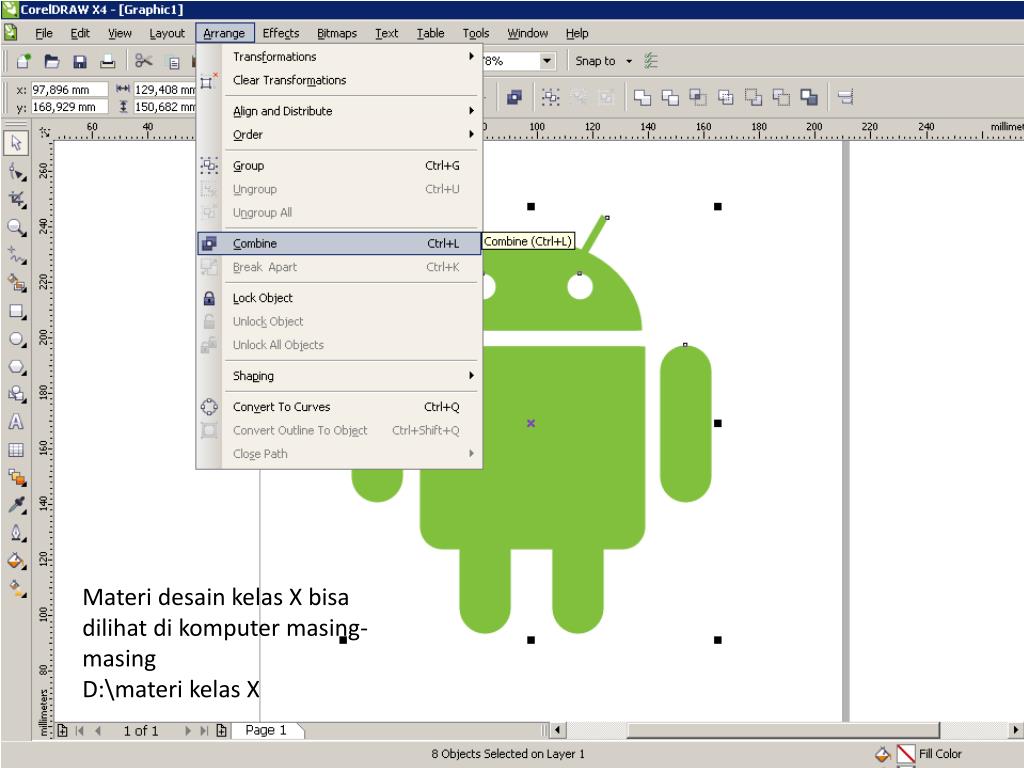Screen dimensions: 1024x768
Task: Select the Zoom magnifier tool
Action: 16,227
